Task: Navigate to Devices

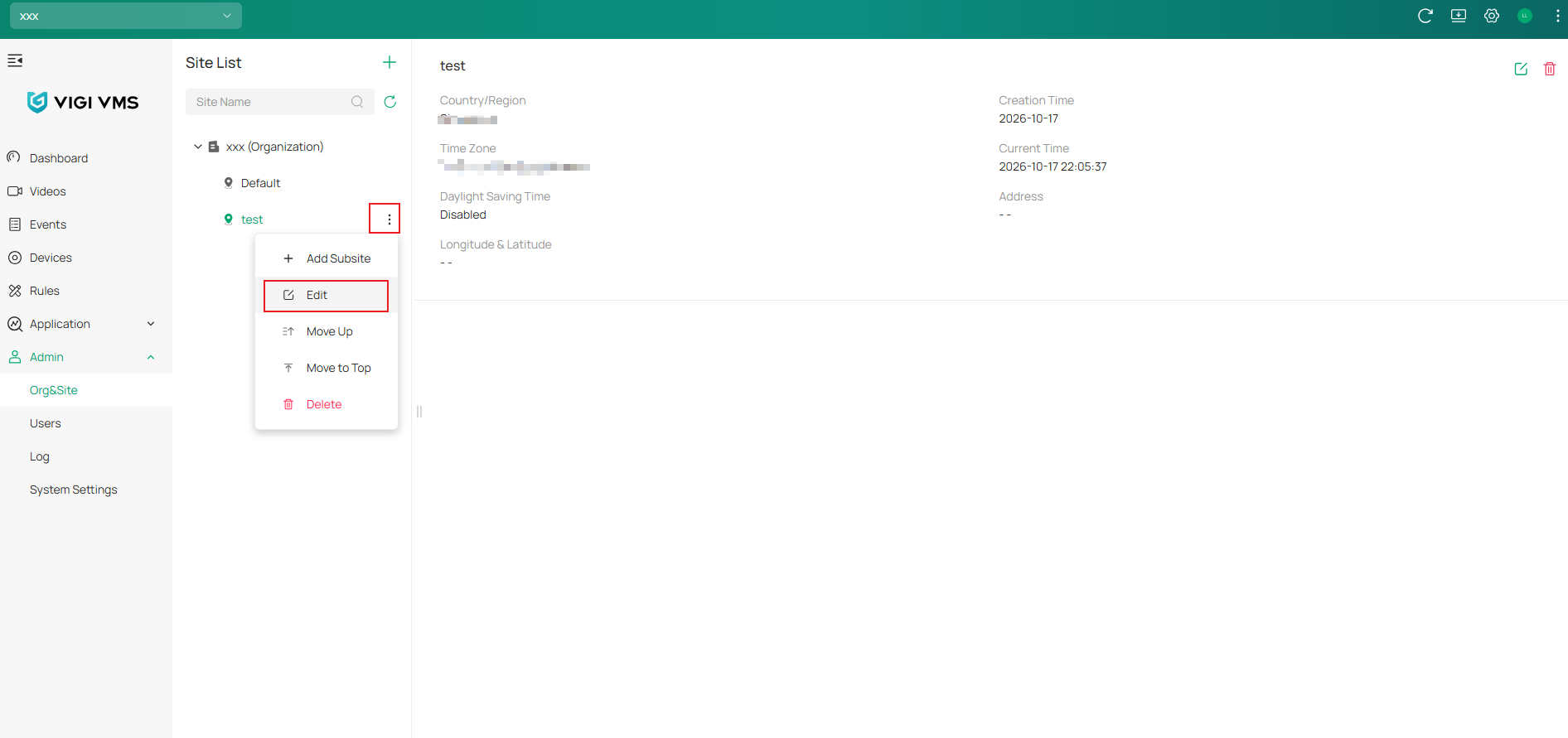Action: (86, 258)
